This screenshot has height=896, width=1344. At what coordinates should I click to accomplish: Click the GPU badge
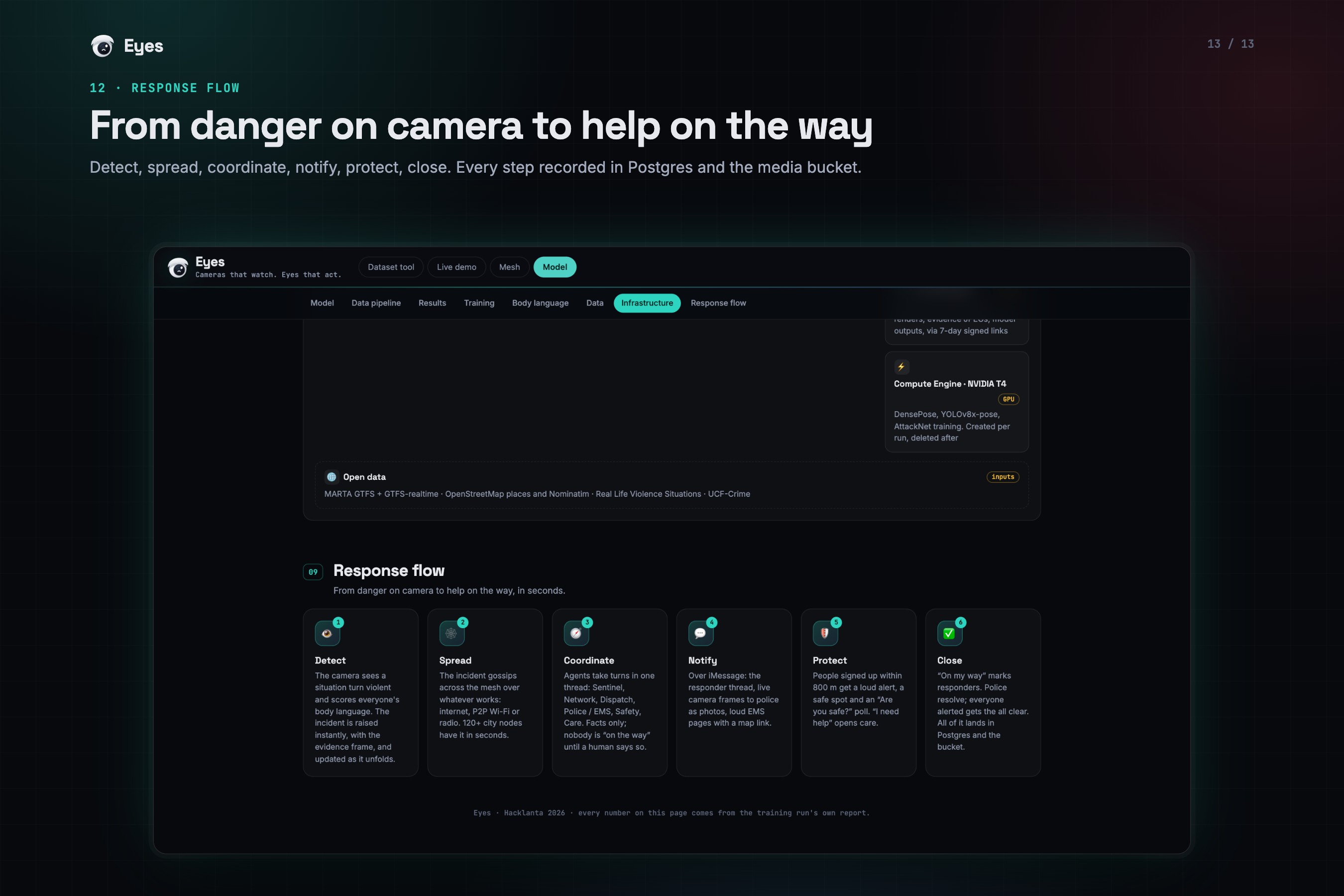click(x=1008, y=399)
